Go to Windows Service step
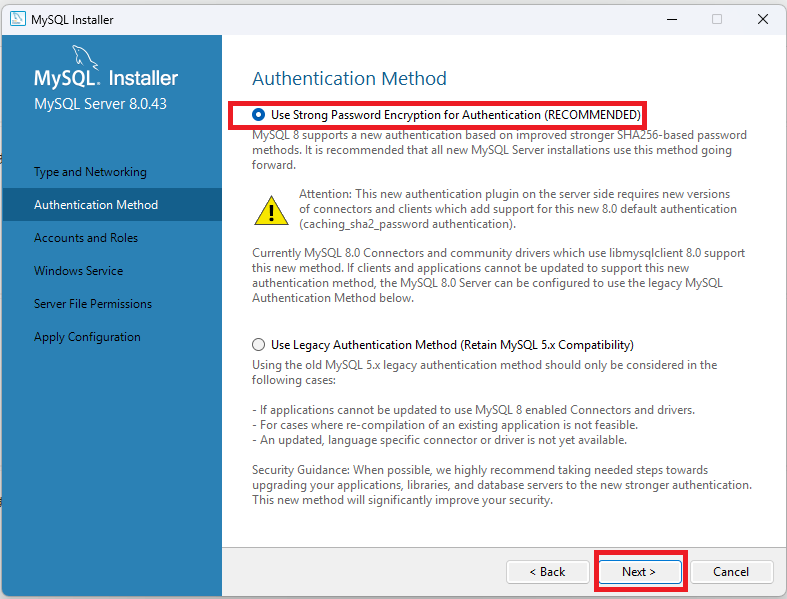The height and width of the screenshot is (599, 787). pyautogui.click(x=78, y=271)
